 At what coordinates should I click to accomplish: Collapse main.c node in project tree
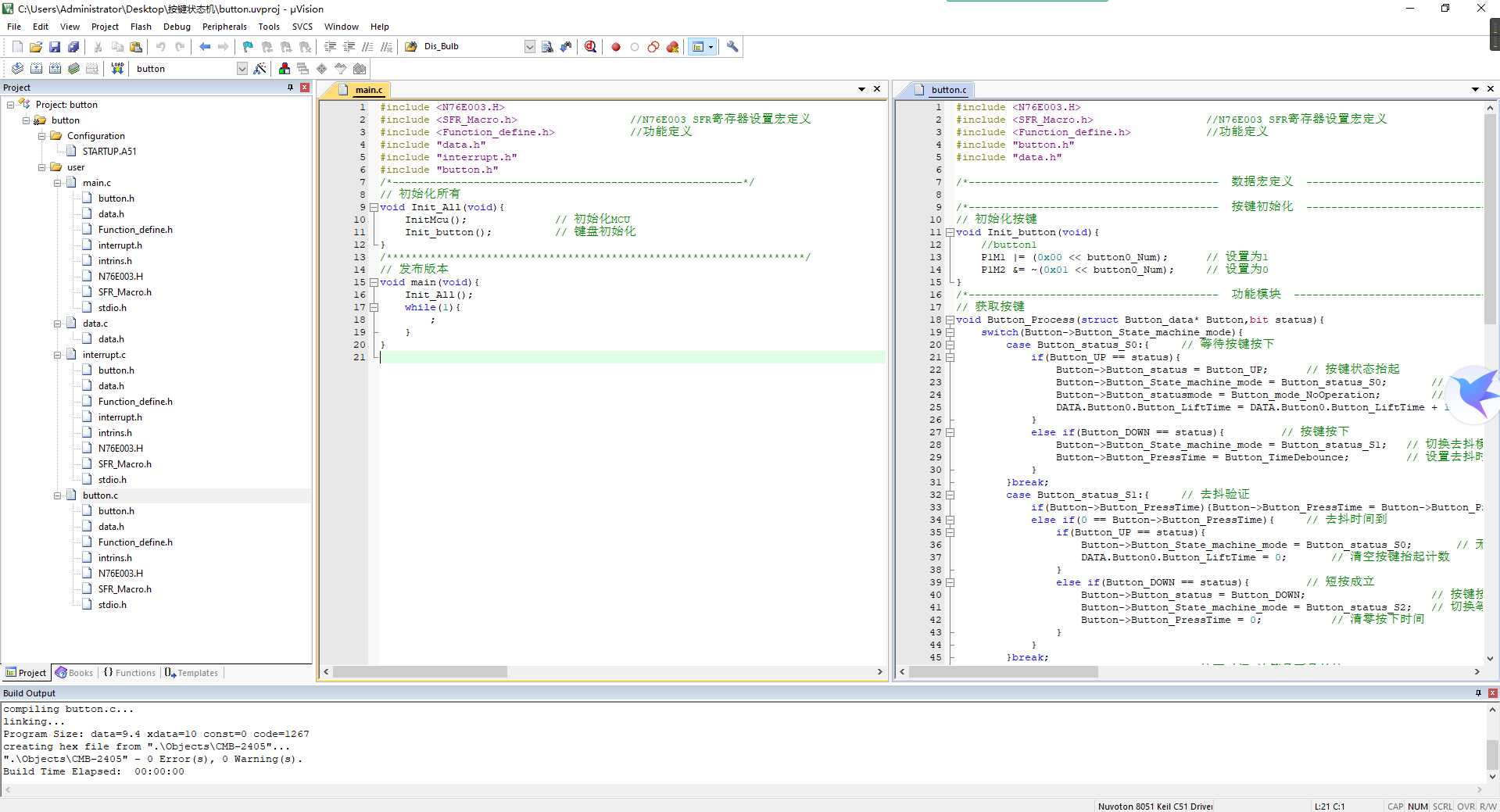coord(57,183)
